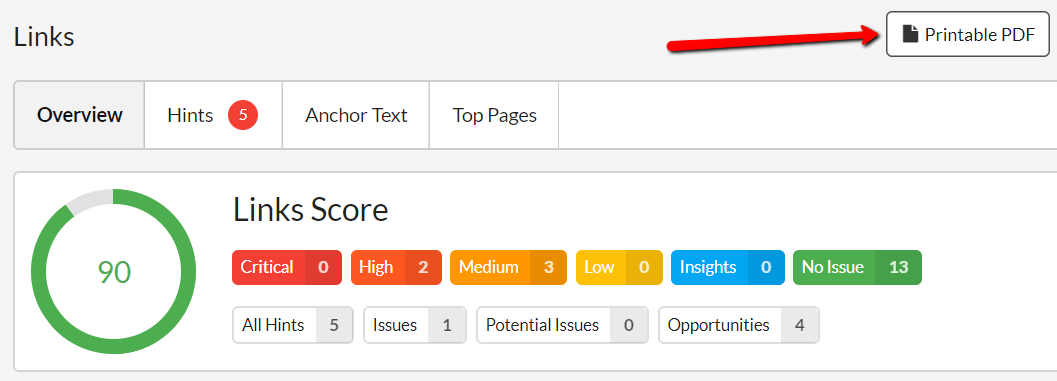Image resolution: width=1057 pixels, height=381 pixels.
Task: Click the Printable PDF button
Action: (968, 34)
